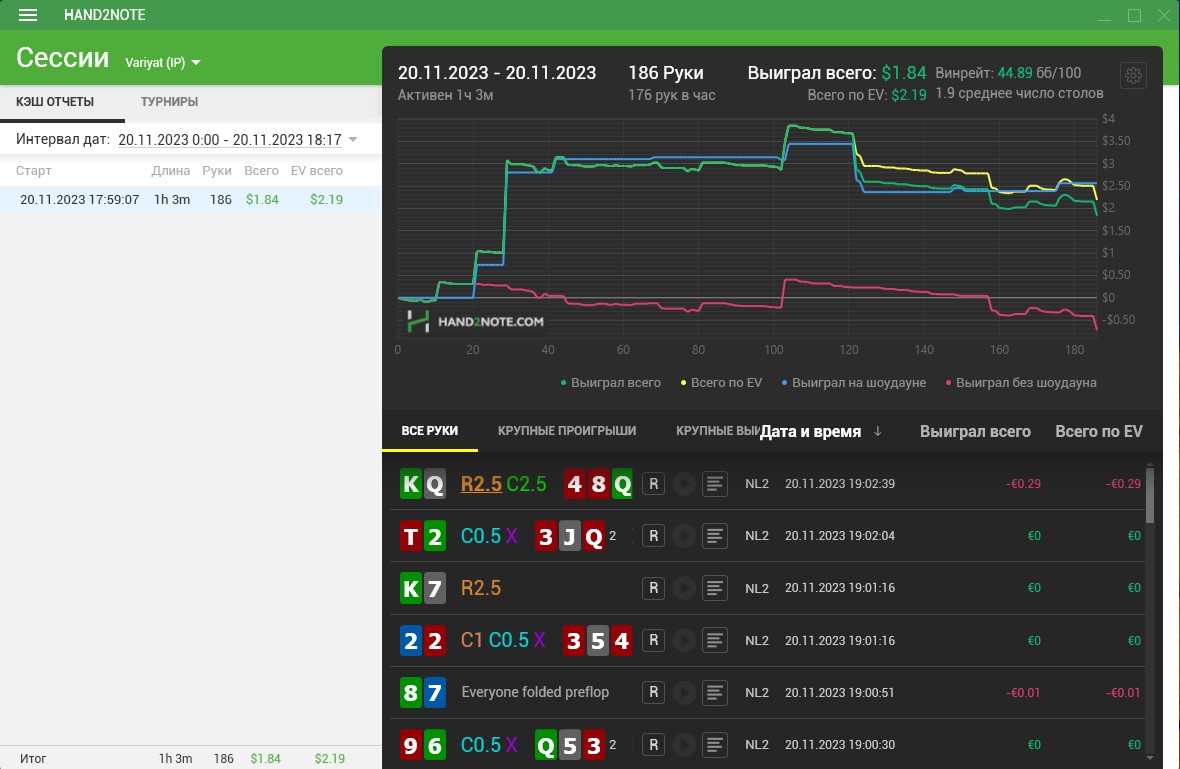1180x769 pixels.
Task: Click the 'Сессии' page title
Action: [62, 58]
